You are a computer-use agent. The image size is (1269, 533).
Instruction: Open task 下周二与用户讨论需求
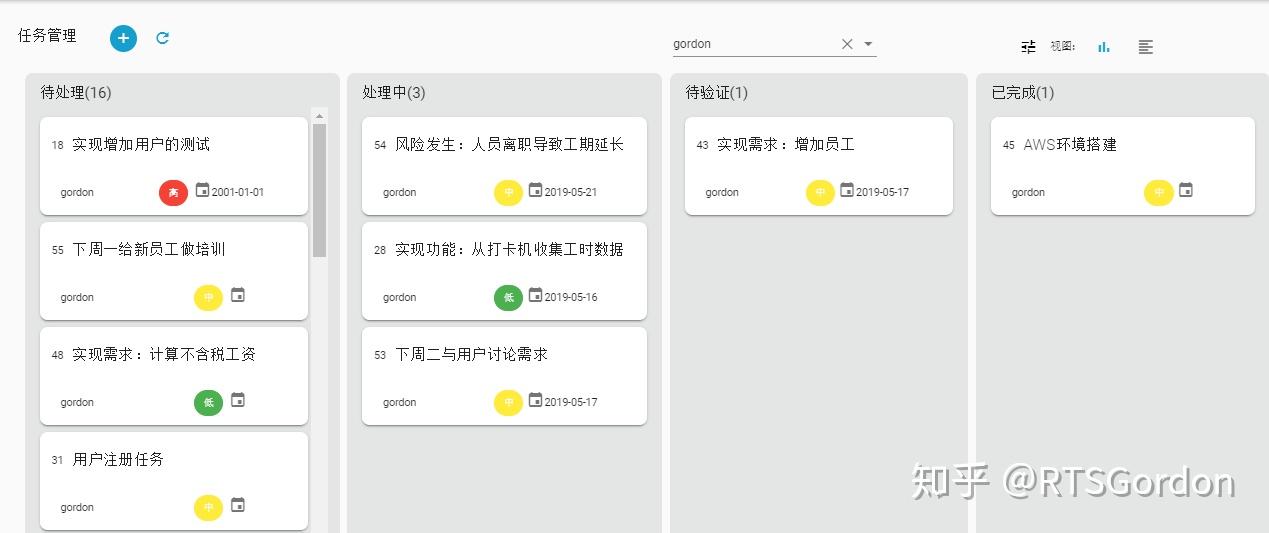tap(471, 354)
